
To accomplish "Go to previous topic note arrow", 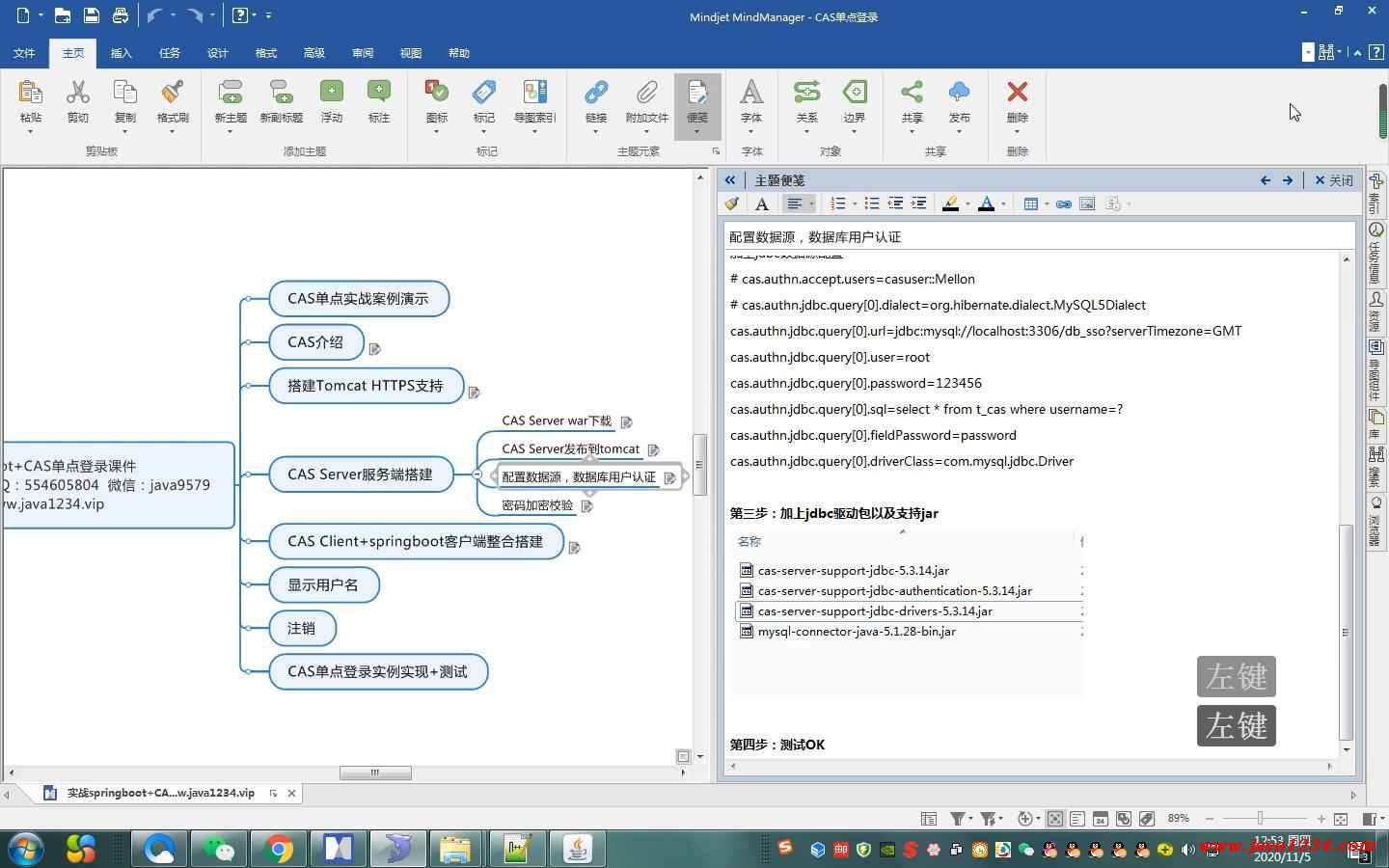I will (x=1266, y=180).
